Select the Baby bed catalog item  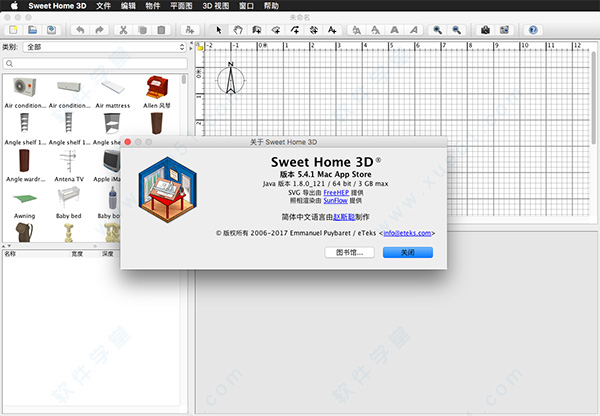click(x=69, y=203)
